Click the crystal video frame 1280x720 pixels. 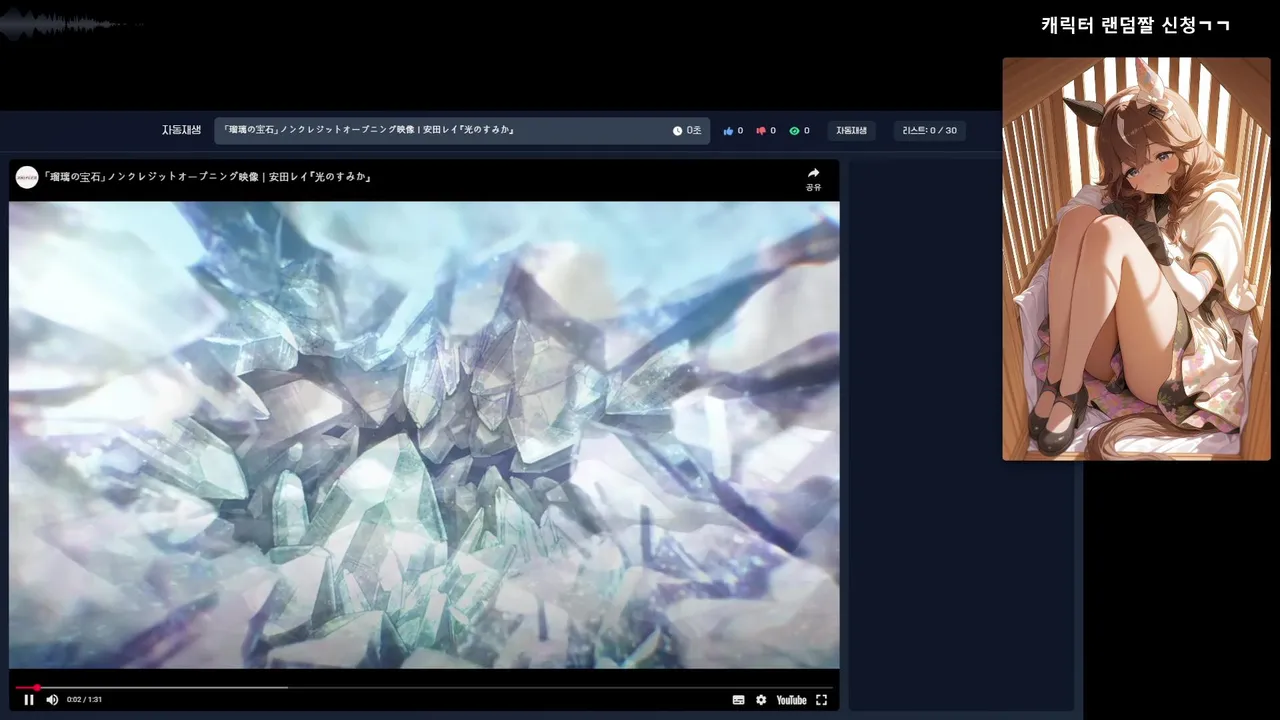[x=424, y=435]
